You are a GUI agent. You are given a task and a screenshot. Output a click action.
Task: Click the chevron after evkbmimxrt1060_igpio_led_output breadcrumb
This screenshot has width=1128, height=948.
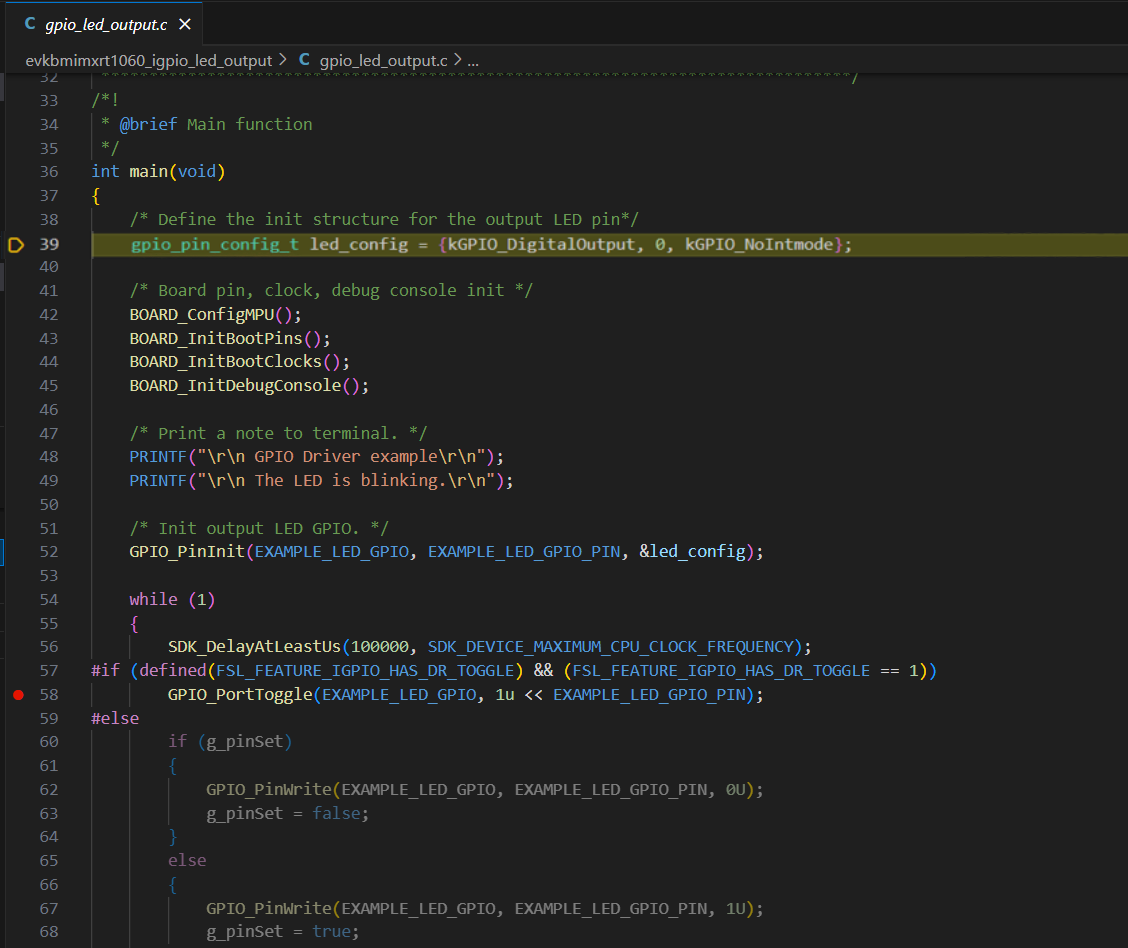[283, 60]
